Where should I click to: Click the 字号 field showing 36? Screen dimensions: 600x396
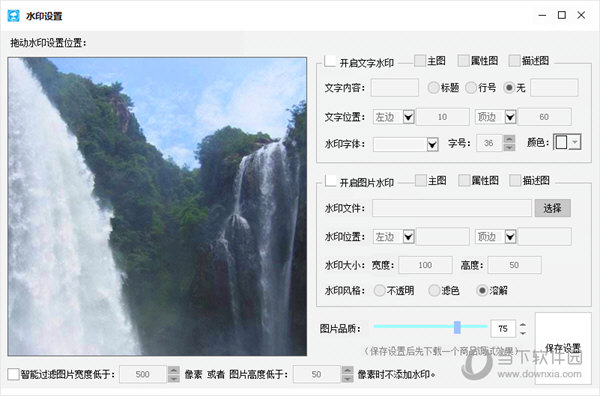pyautogui.click(x=489, y=143)
